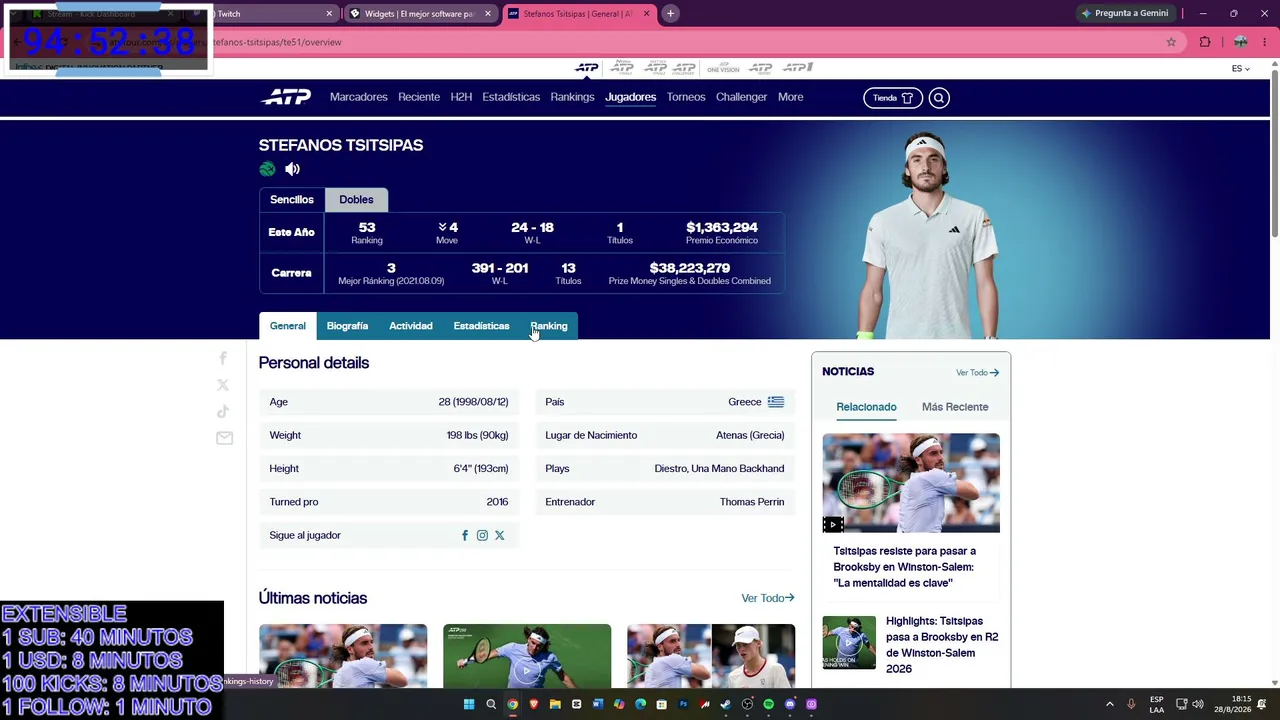Open the Highlights Tsitsipas Brooksby R2 link

click(x=942, y=645)
